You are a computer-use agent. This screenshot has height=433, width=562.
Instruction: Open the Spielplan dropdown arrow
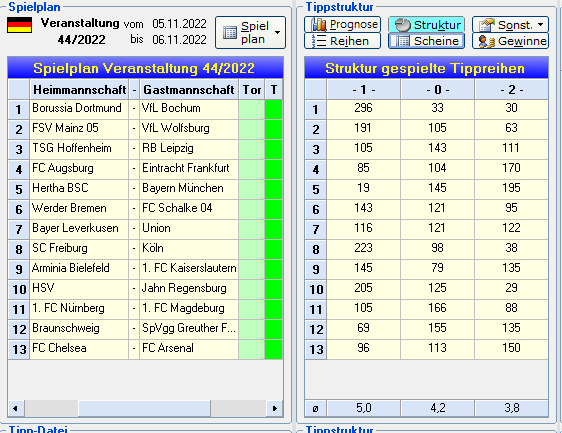click(x=277, y=33)
